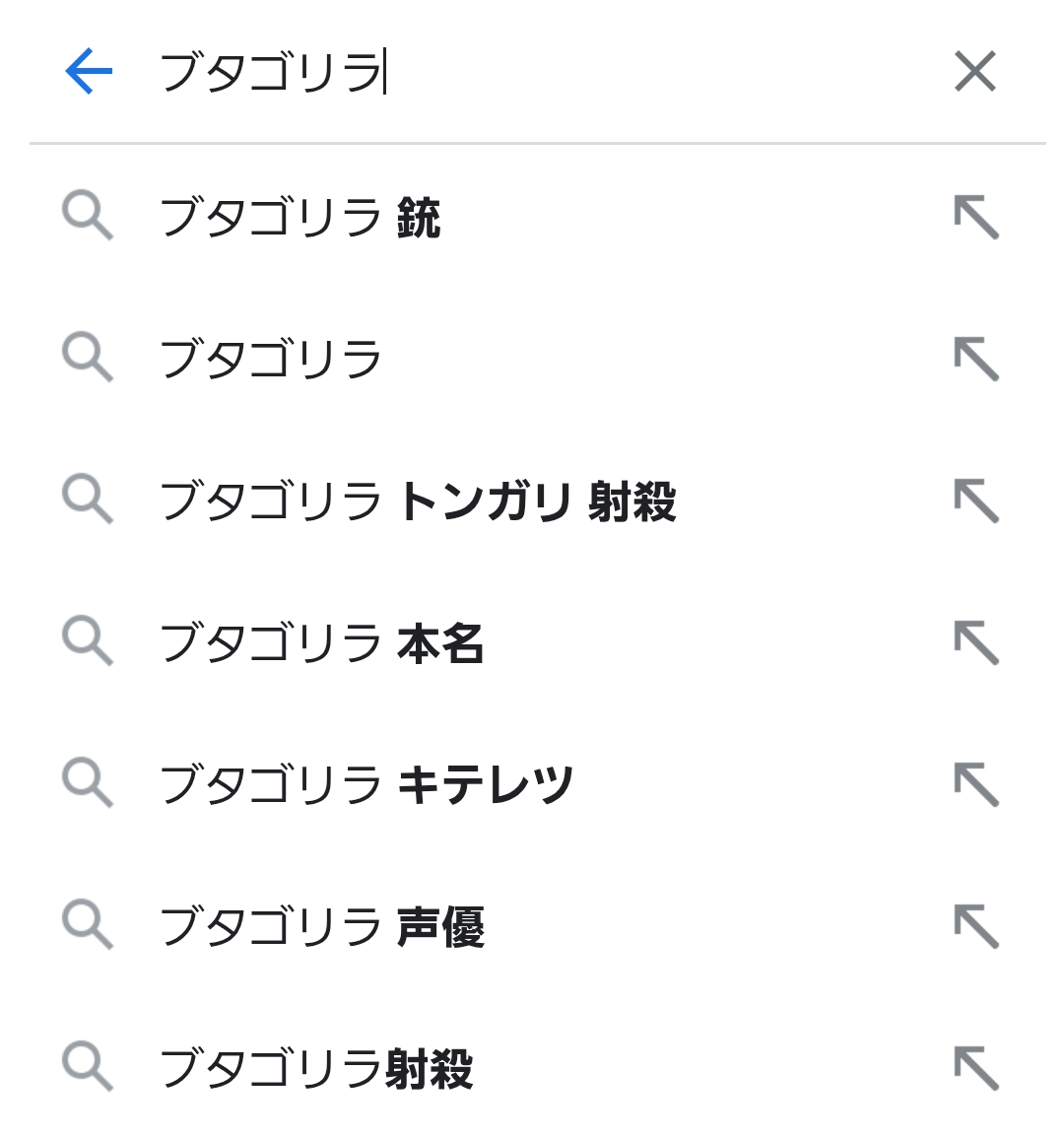This screenshot has width=1064, height=1137.
Task: Insert ブタゴリラ 声優 via arrow icon
Action: [x=976, y=926]
